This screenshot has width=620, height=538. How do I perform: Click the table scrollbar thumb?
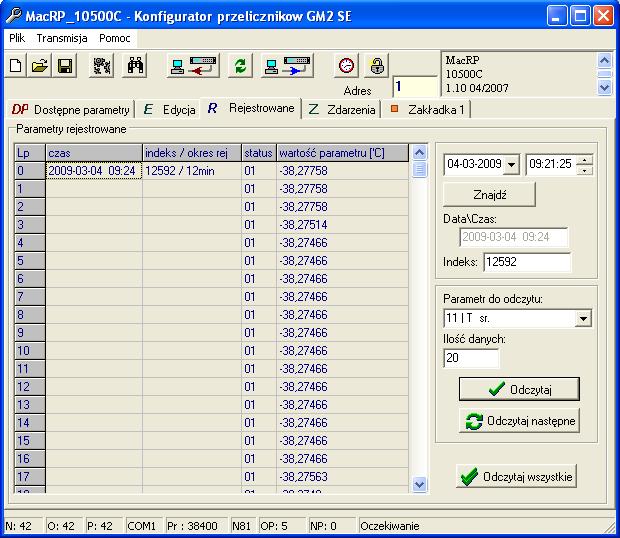419,170
